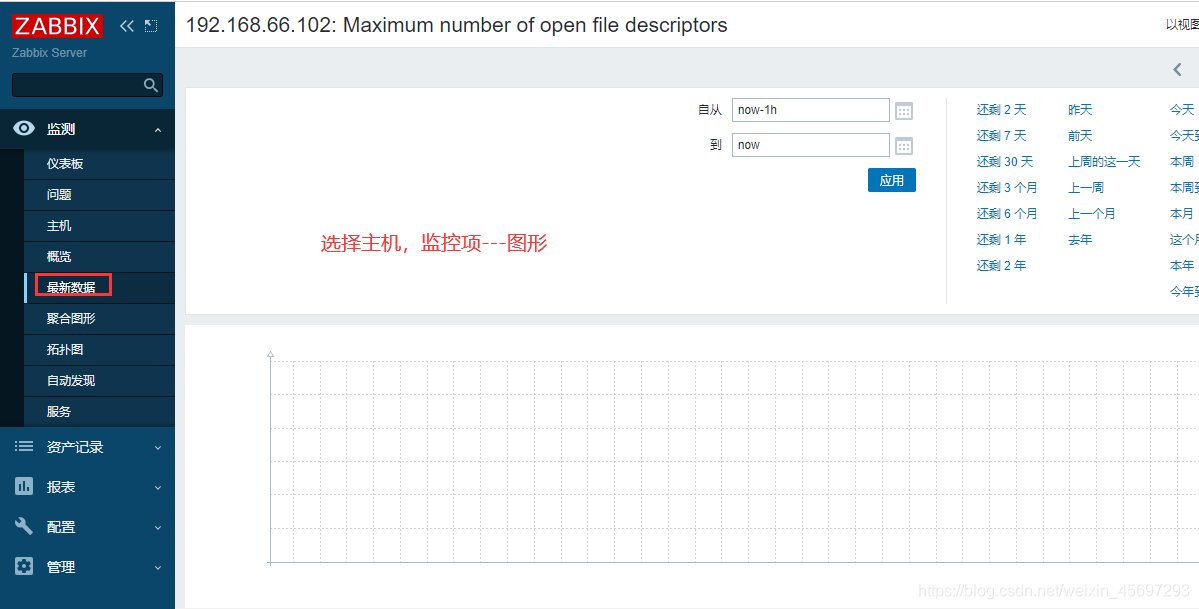Open the 仪表板 menu item
The width and height of the screenshot is (1199, 609).
99,164
